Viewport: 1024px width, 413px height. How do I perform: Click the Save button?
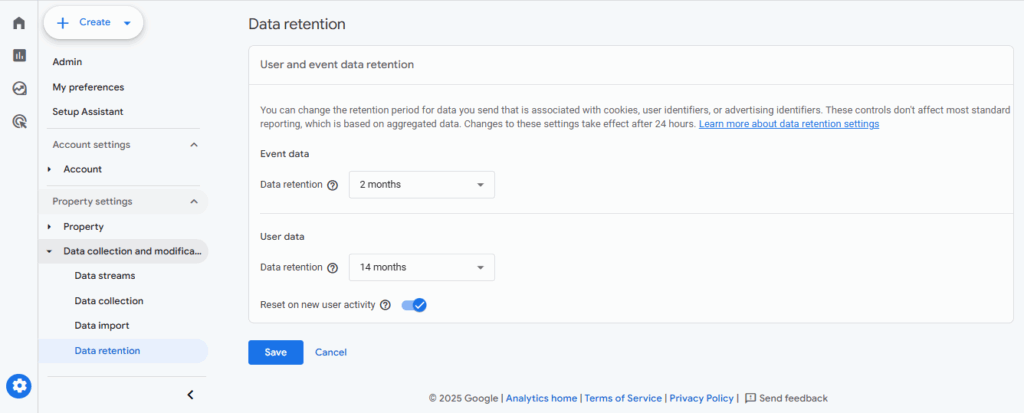coord(276,352)
